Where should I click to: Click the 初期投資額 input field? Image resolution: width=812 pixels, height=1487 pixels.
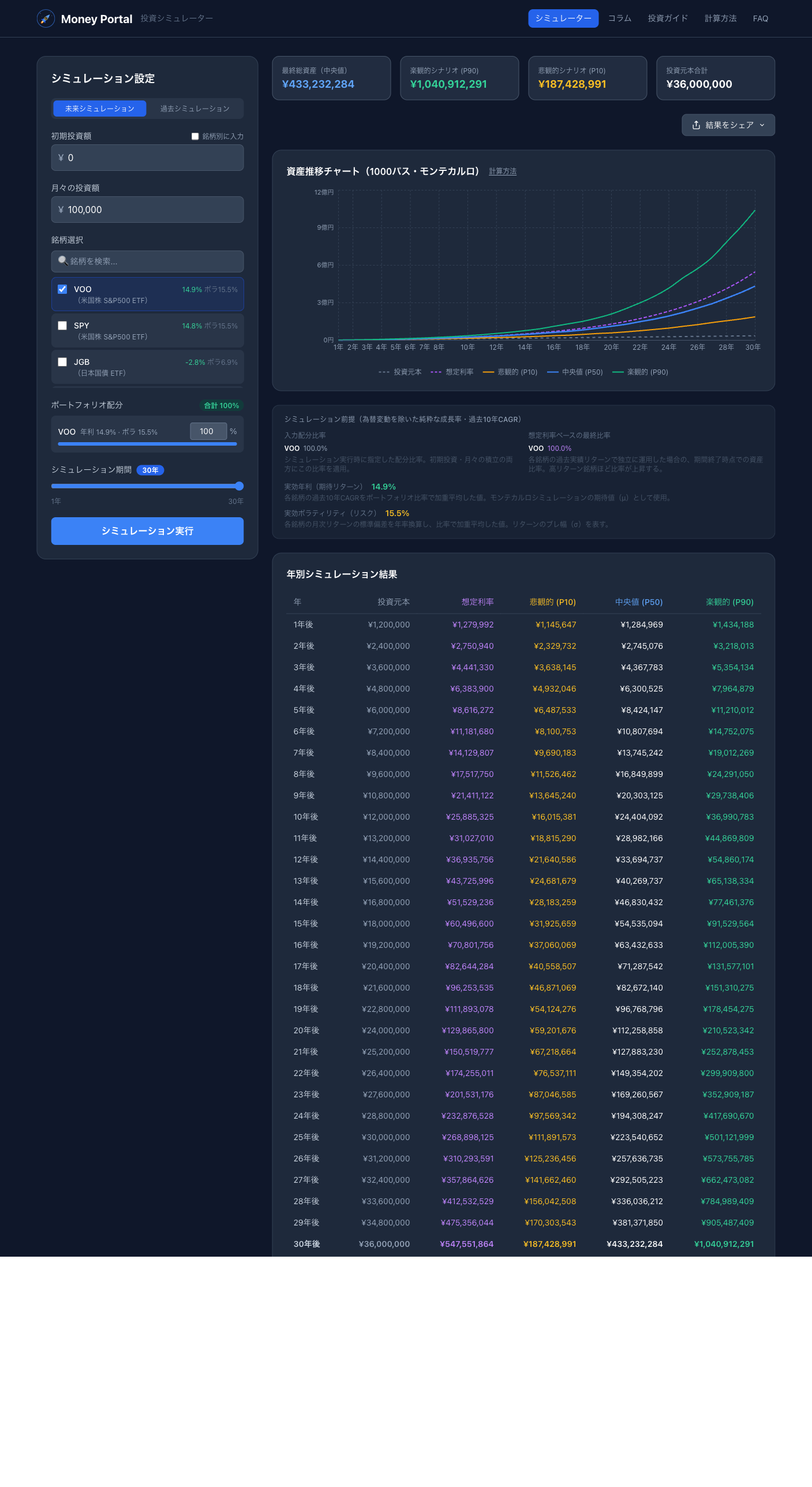point(147,158)
